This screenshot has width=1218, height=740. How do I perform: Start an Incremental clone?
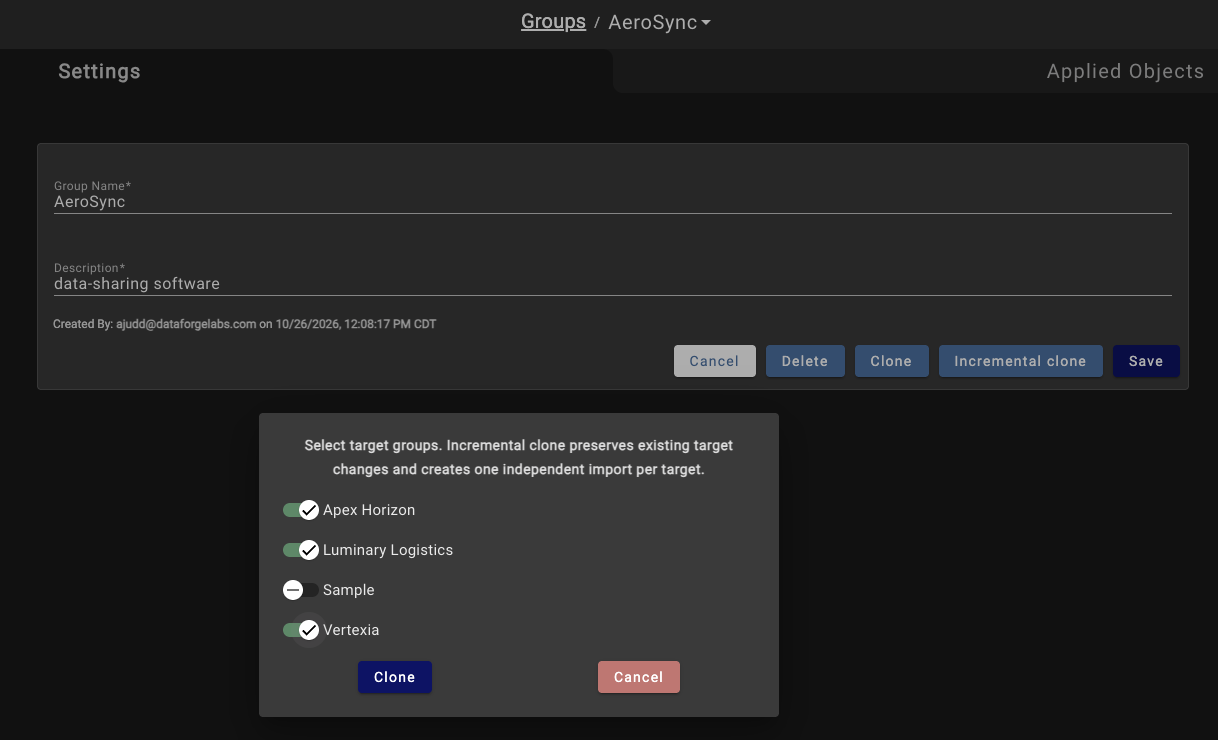1020,361
